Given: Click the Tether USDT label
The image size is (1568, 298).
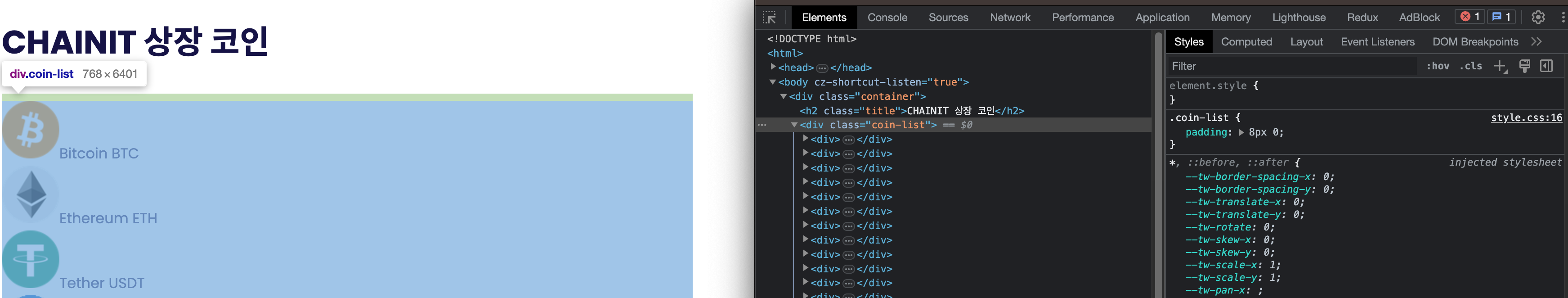Looking at the screenshot, I should click(102, 284).
